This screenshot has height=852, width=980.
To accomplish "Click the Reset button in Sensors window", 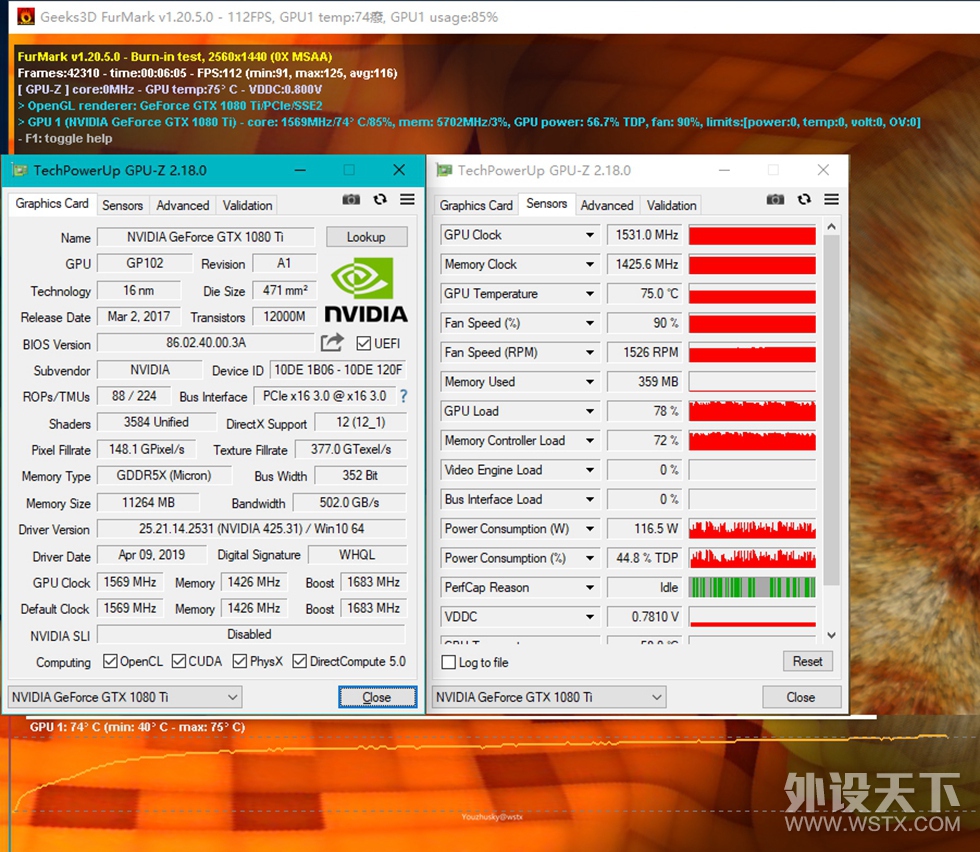I will pos(808,661).
